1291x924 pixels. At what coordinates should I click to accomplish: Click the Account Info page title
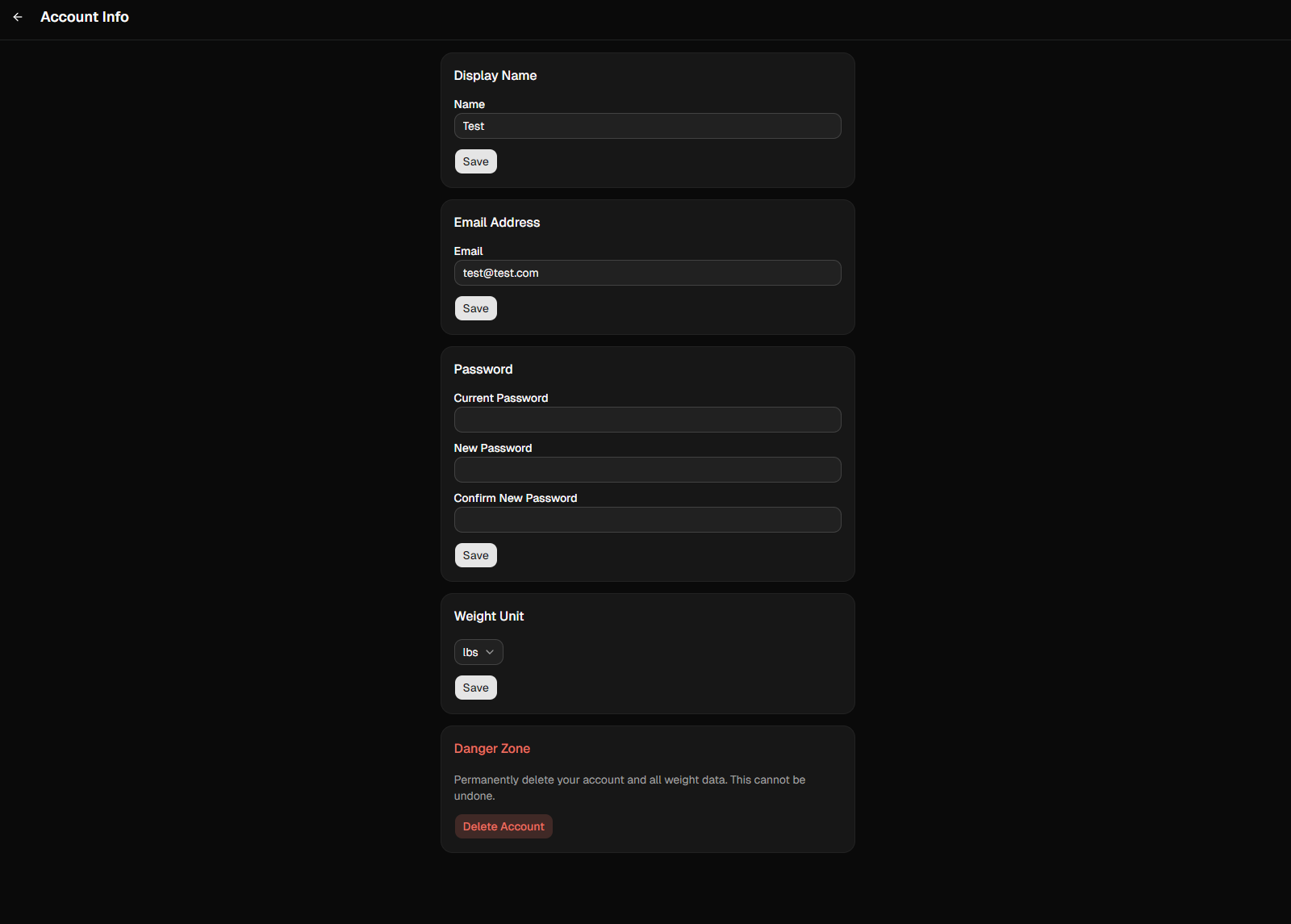tap(85, 17)
